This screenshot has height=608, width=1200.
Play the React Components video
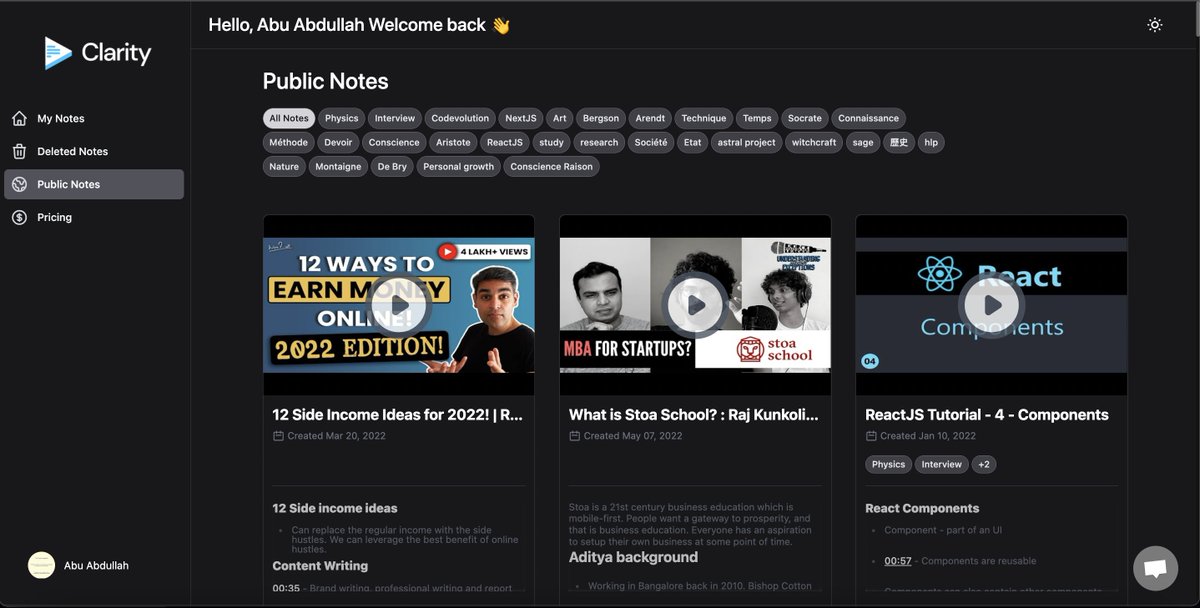click(x=991, y=305)
